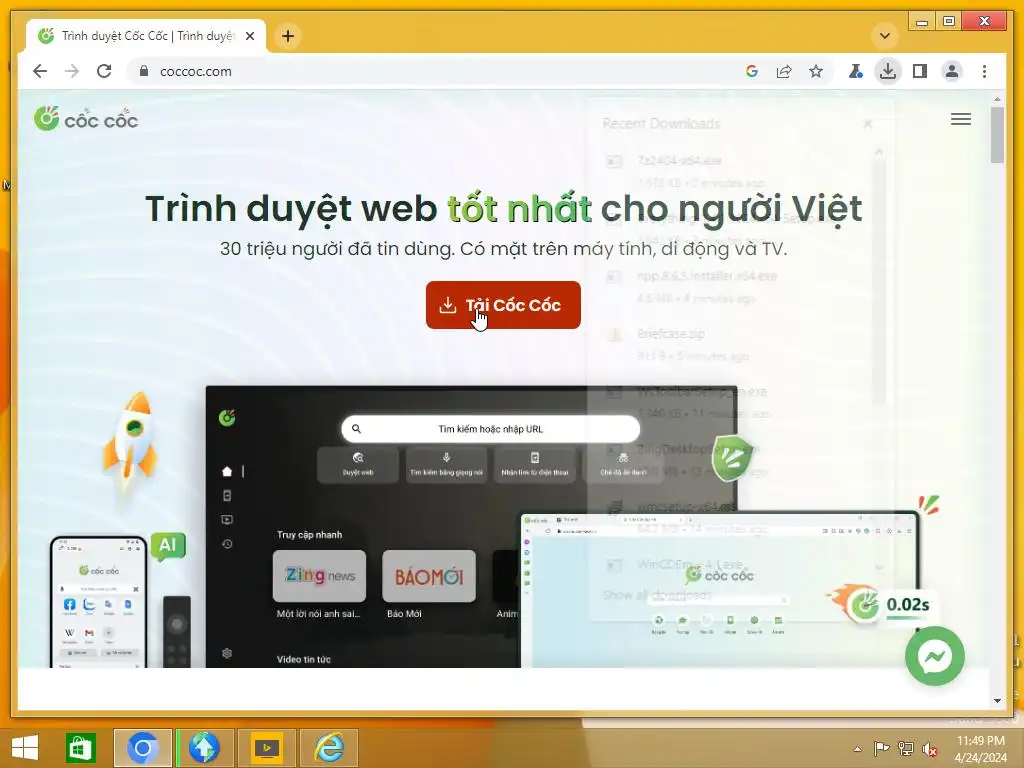This screenshot has height=768, width=1024.
Task: Click the browser forward arrow
Action: (72, 71)
